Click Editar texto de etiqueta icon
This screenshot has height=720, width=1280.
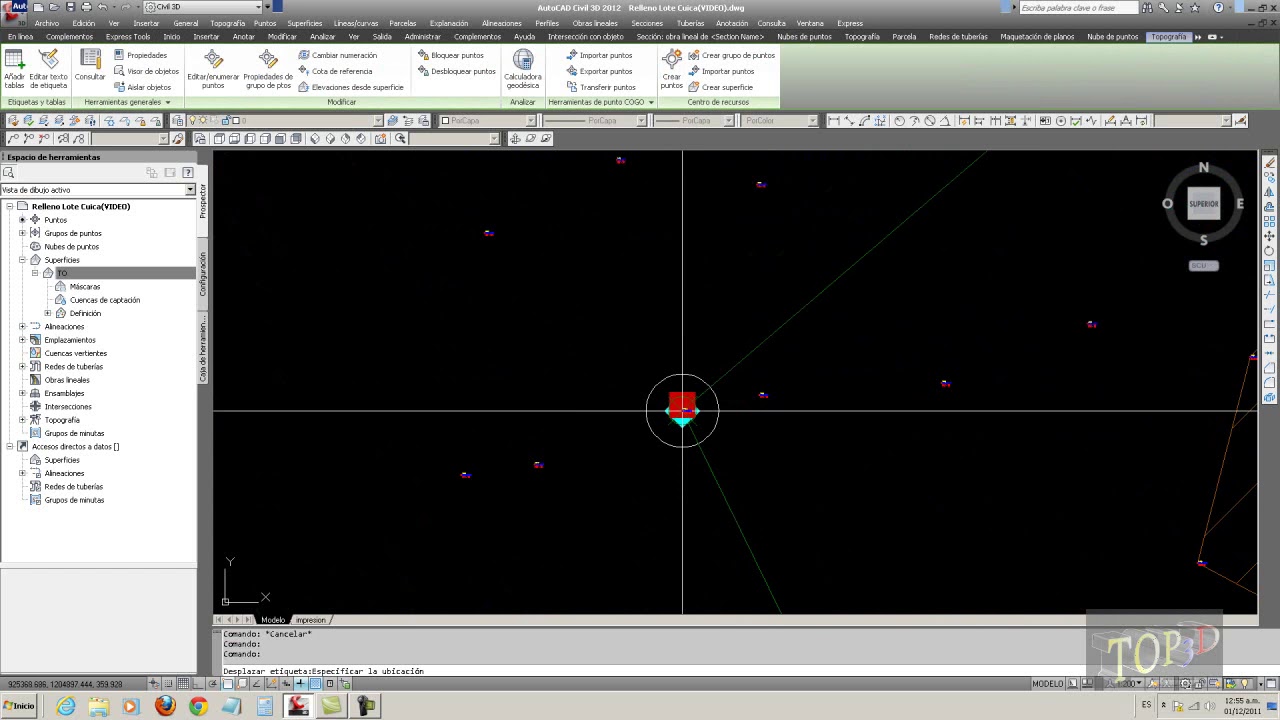[48, 69]
